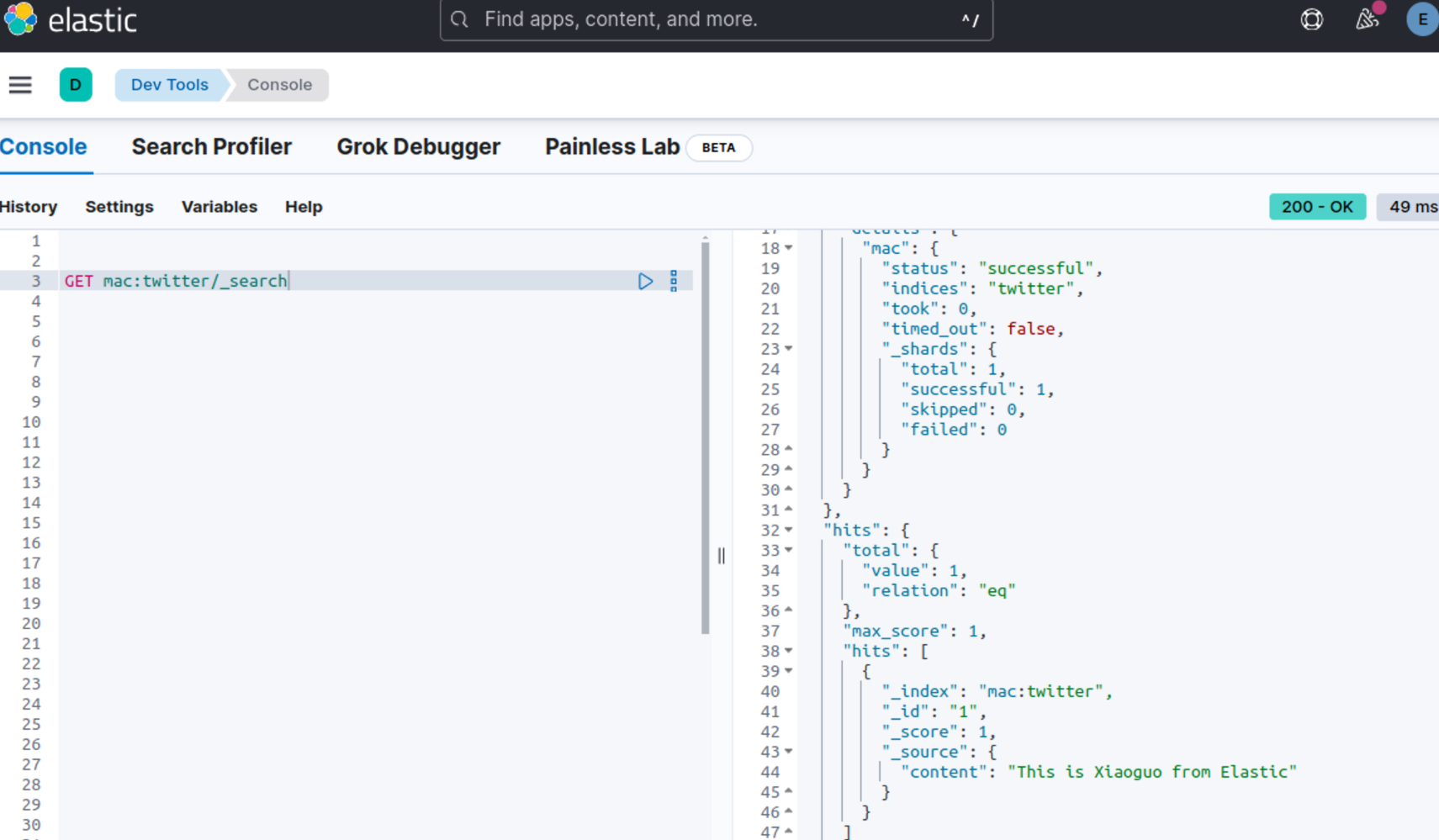Click the Dev Tools breadcrumb
Image resolution: width=1439 pixels, height=840 pixels.
pos(169,85)
